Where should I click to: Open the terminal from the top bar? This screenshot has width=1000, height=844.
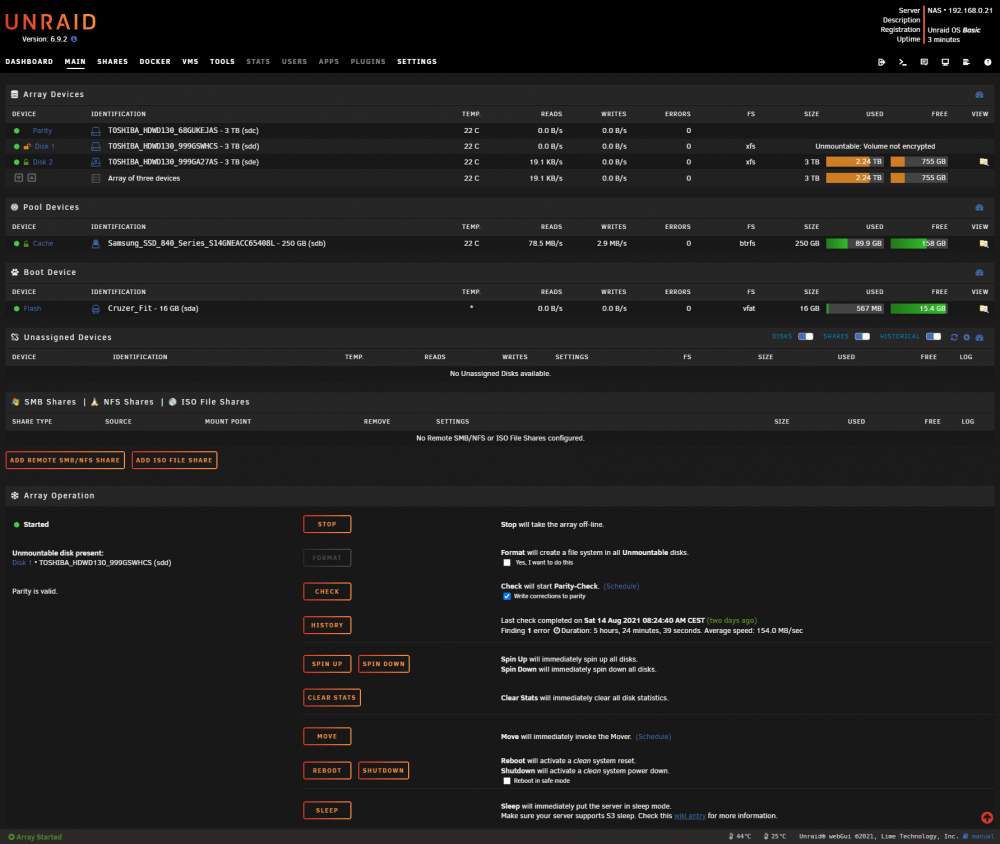(902, 62)
